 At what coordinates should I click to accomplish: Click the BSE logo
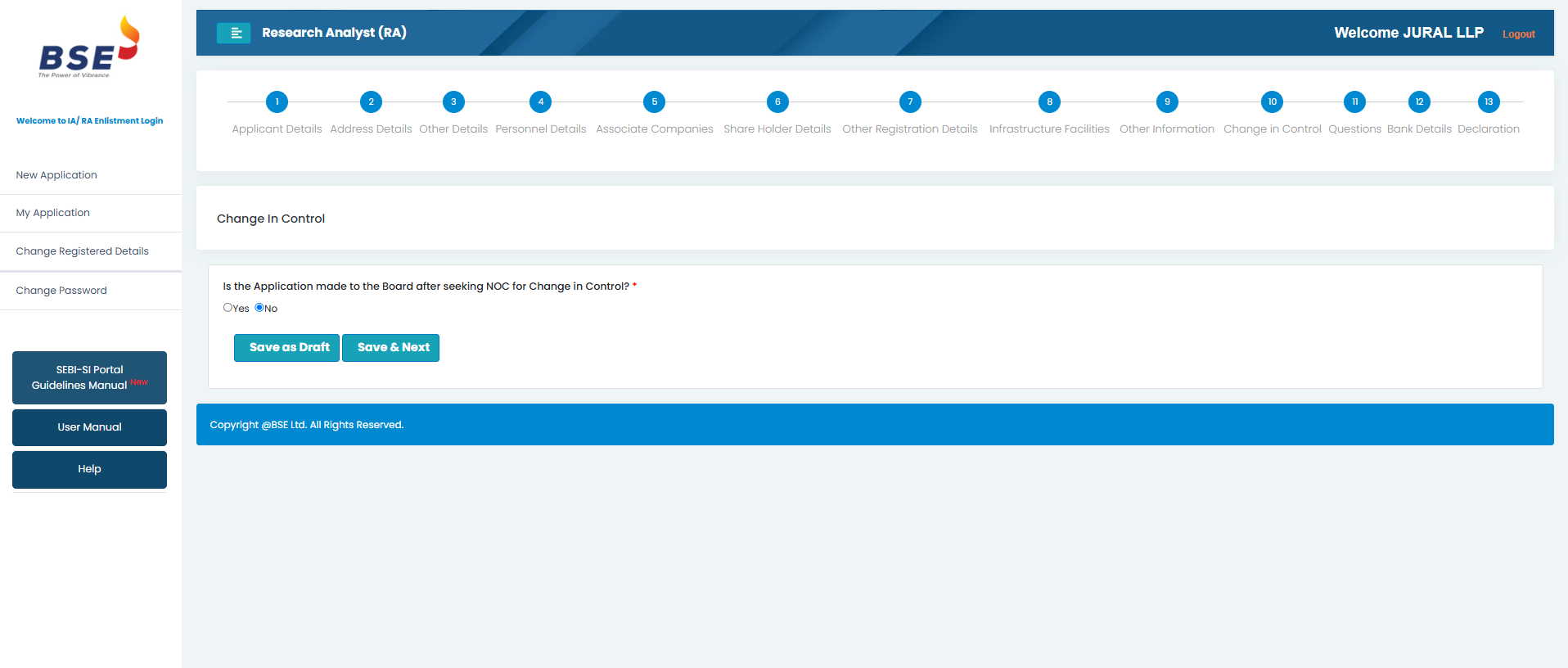pos(89,47)
